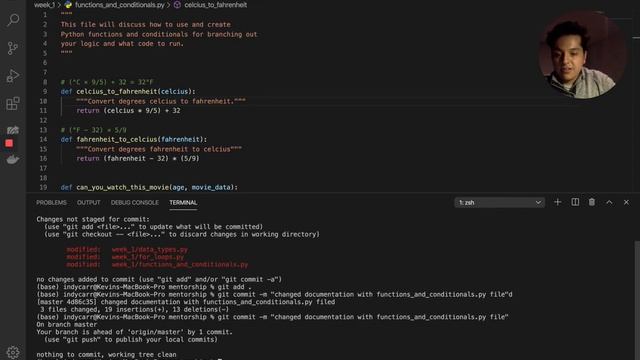
Task: Maximize the panel with up chevron
Action: (x=609, y=202)
